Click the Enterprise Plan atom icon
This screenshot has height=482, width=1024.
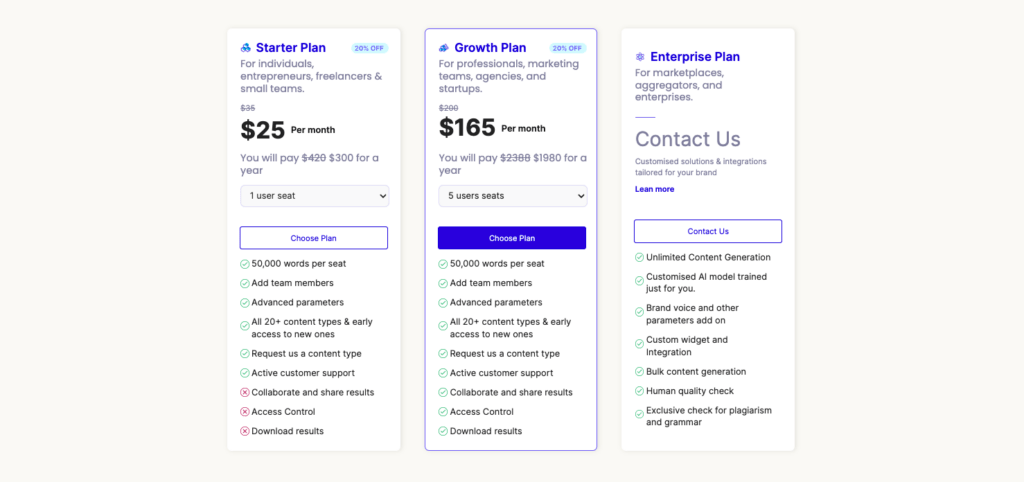(x=640, y=57)
